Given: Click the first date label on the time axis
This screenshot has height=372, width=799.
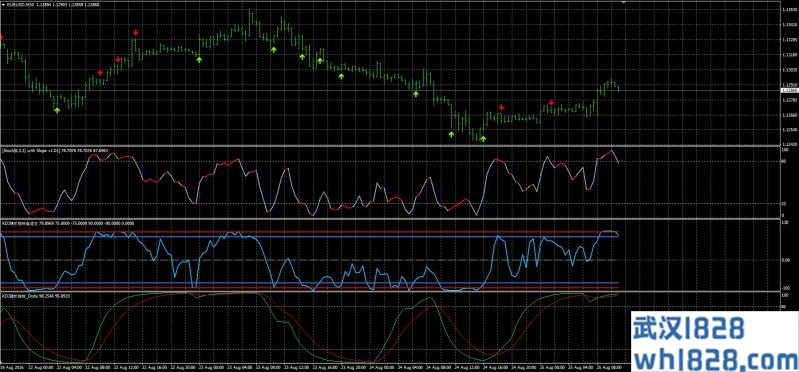Looking at the screenshot, I should coord(9,366).
